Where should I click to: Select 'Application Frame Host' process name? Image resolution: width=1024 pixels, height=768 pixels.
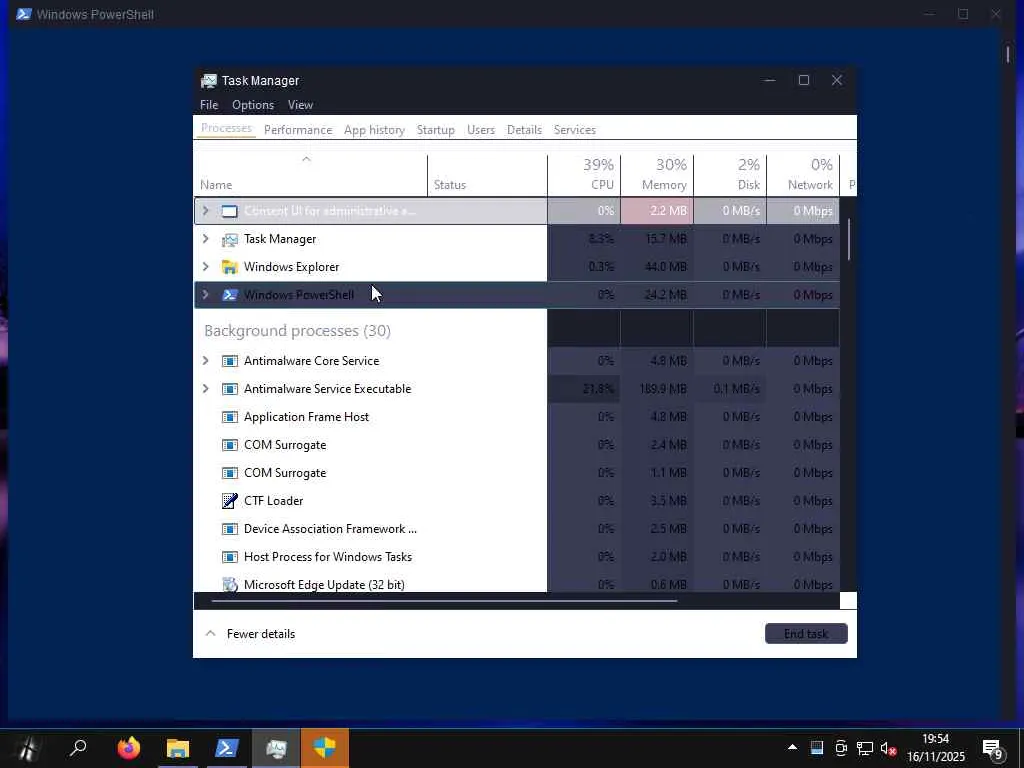[x=306, y=417]
